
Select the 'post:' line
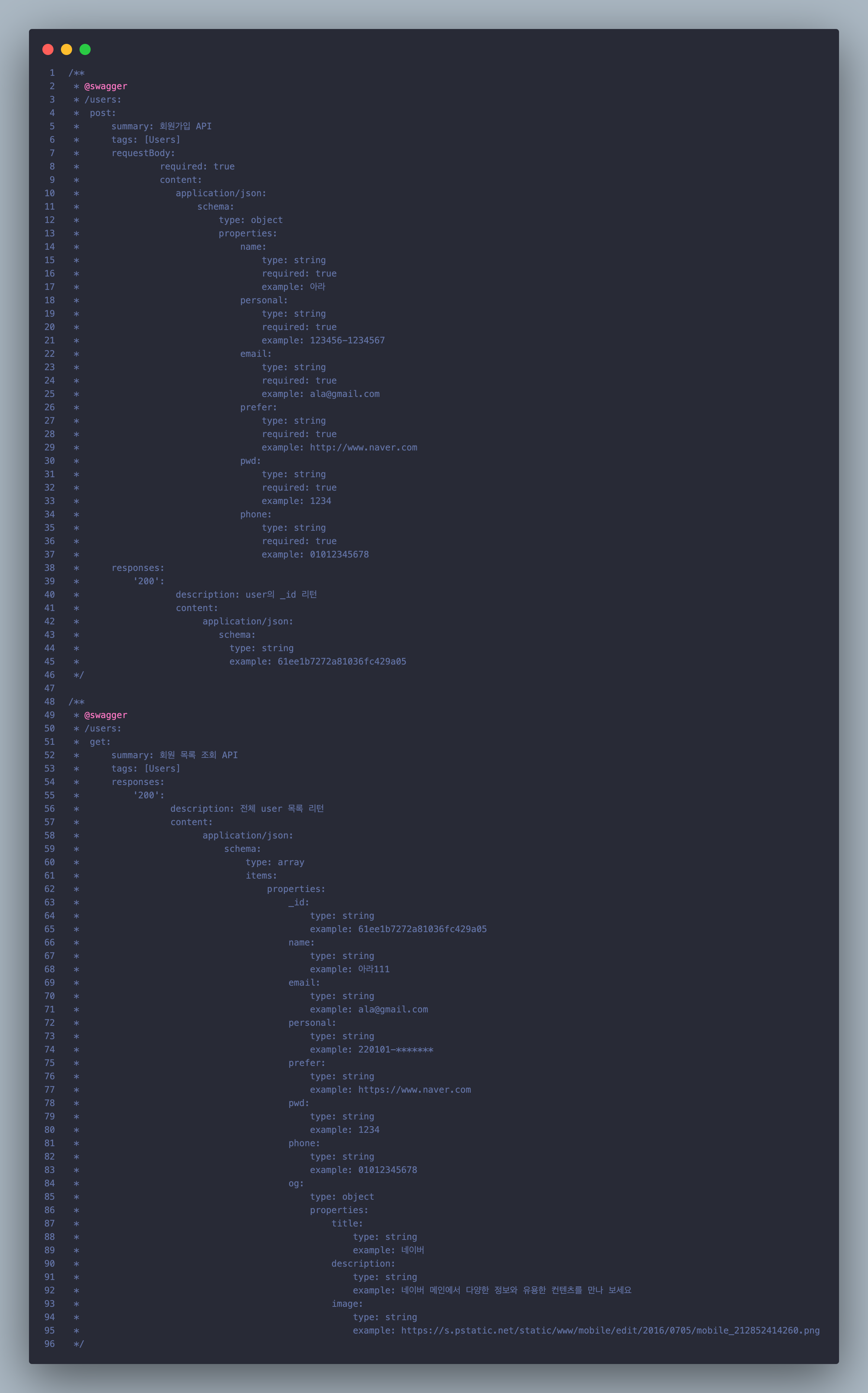coord(103,113)
